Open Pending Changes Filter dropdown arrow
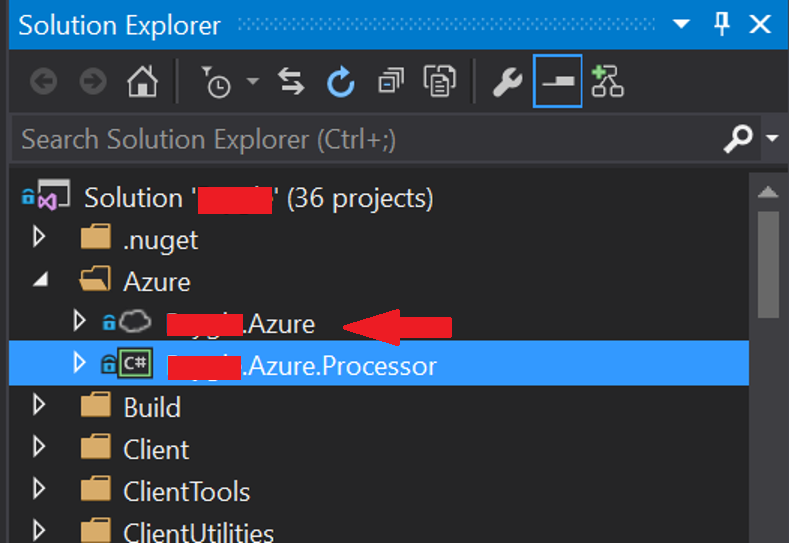Image resolution: width=789 pixels, height=543 pixels. click(x=252, y=82)
